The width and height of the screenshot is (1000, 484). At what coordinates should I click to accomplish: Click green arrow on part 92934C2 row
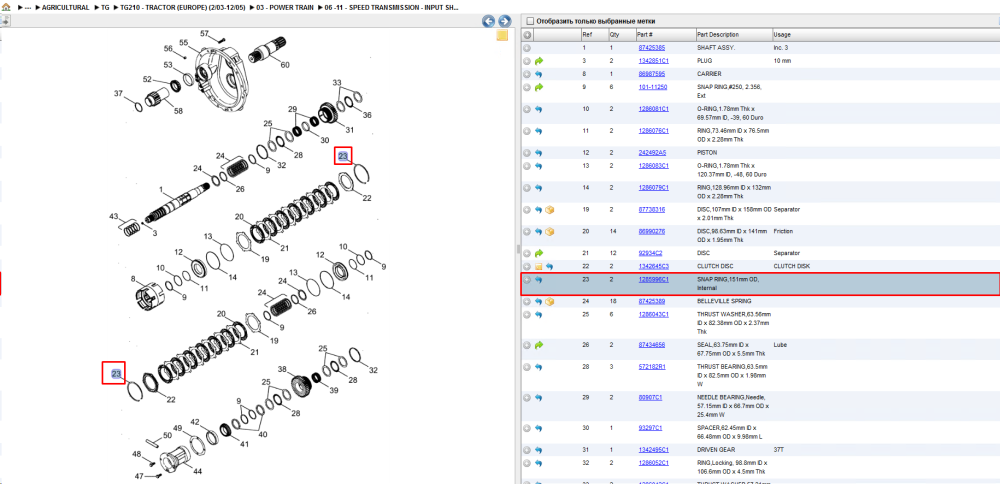539,253
